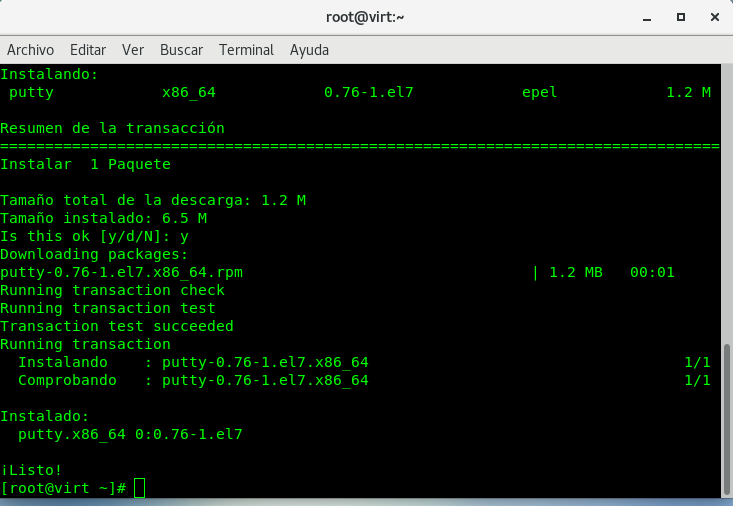The width and height of the screenshot is (733, 506).
Task: Click the terminal vertical scrollbar thumb
Action: [726, 419]
